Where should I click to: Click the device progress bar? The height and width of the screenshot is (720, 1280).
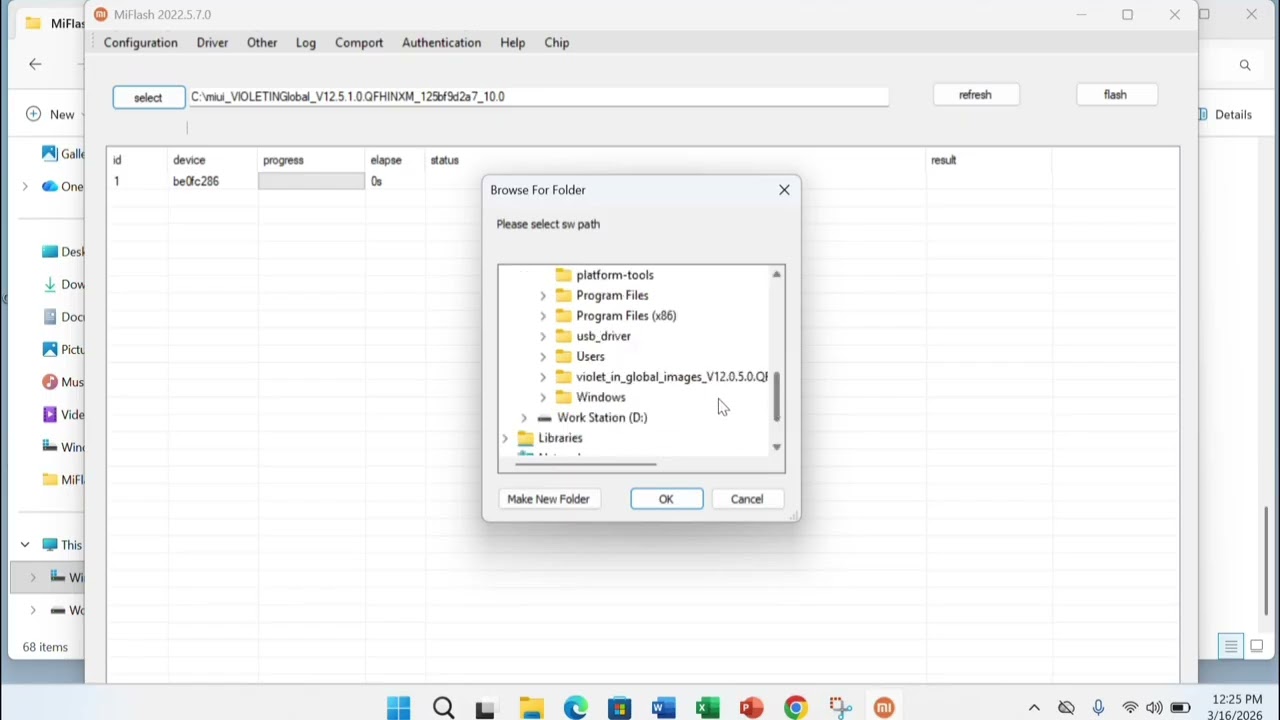click(311, 181)
